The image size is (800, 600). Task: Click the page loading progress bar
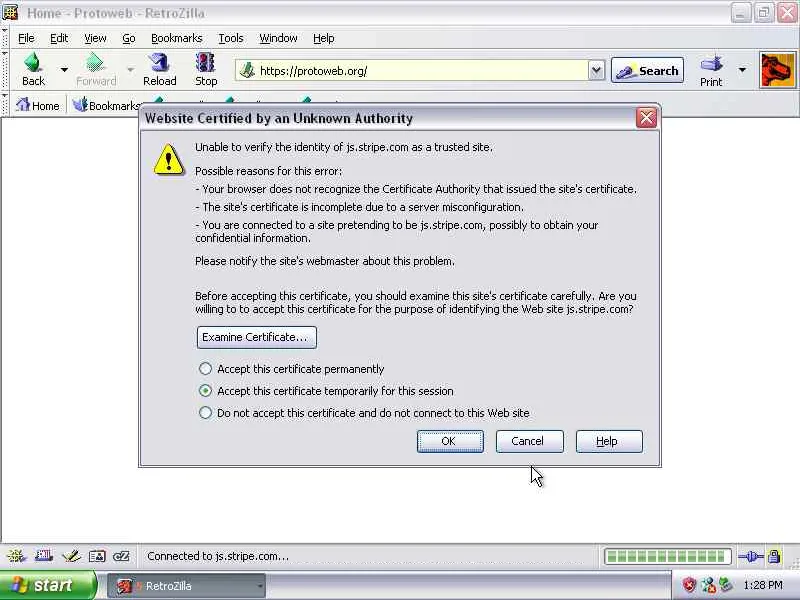667,556
